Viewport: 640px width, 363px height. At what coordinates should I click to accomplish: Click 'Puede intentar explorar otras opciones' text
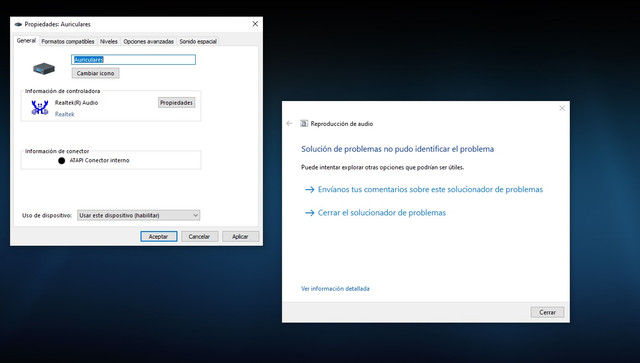point(382,167)
